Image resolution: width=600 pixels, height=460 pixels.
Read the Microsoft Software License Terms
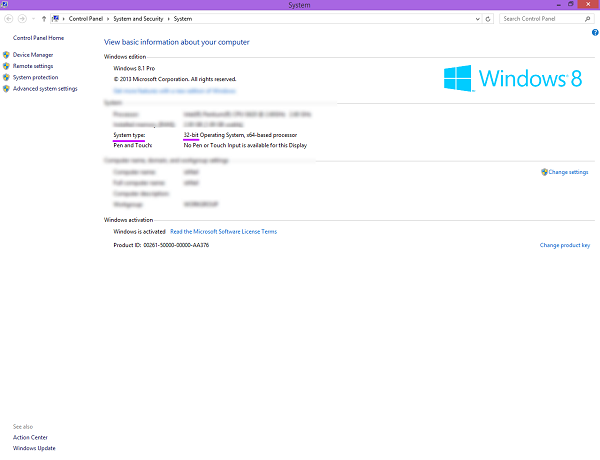223,232
